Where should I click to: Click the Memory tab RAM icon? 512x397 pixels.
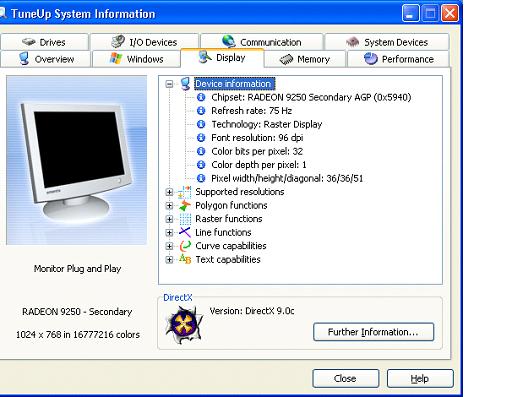coord(286,59)
